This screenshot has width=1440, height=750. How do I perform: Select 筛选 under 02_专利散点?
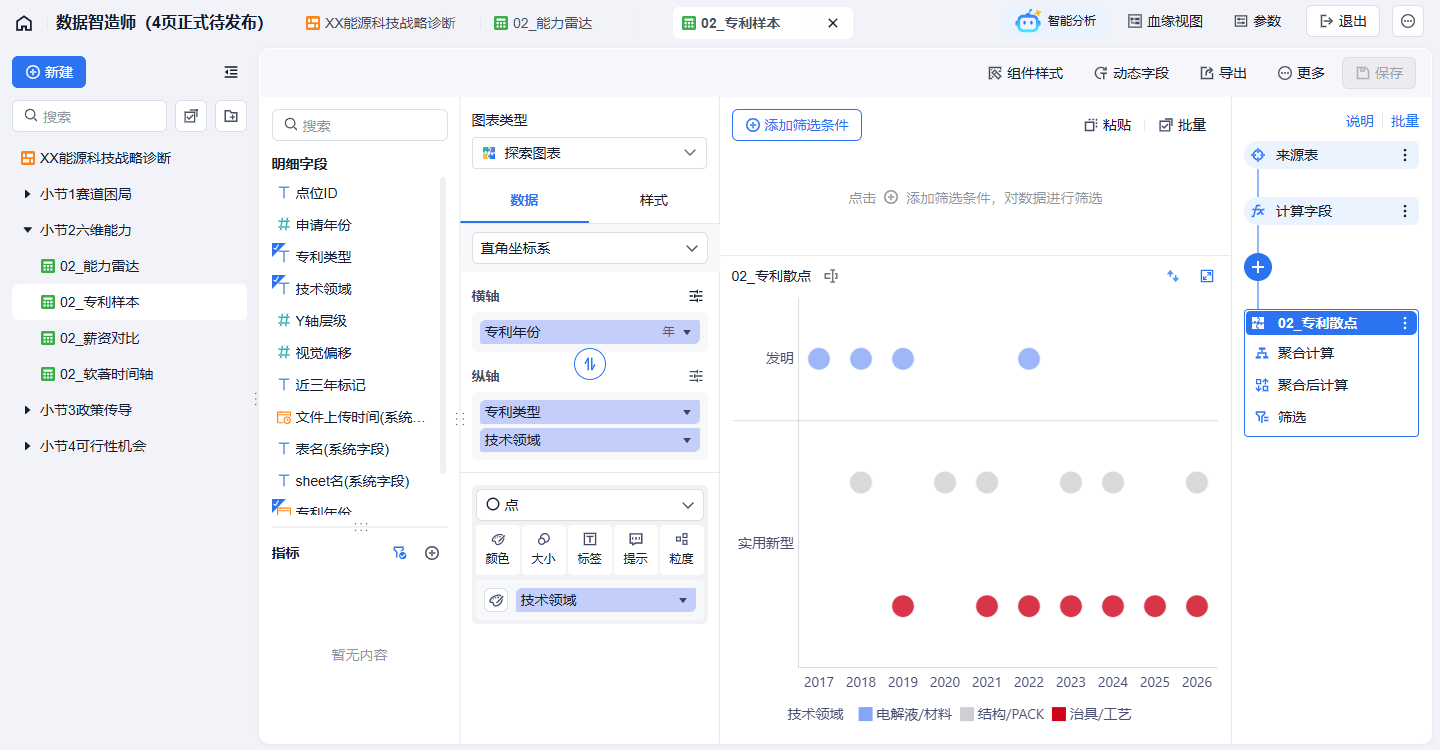1292,417
